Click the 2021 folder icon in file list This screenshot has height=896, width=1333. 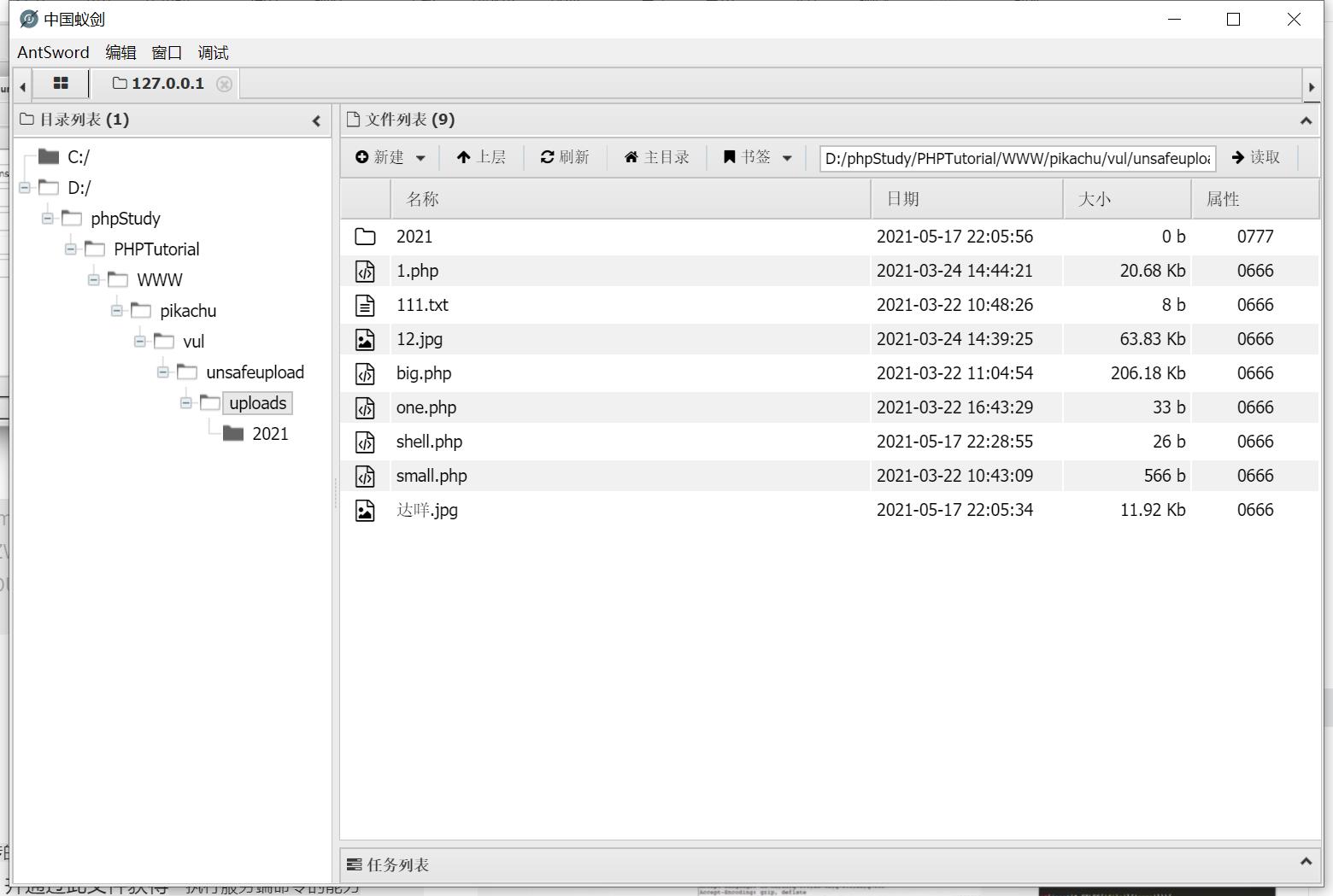(x=365, y=237)
